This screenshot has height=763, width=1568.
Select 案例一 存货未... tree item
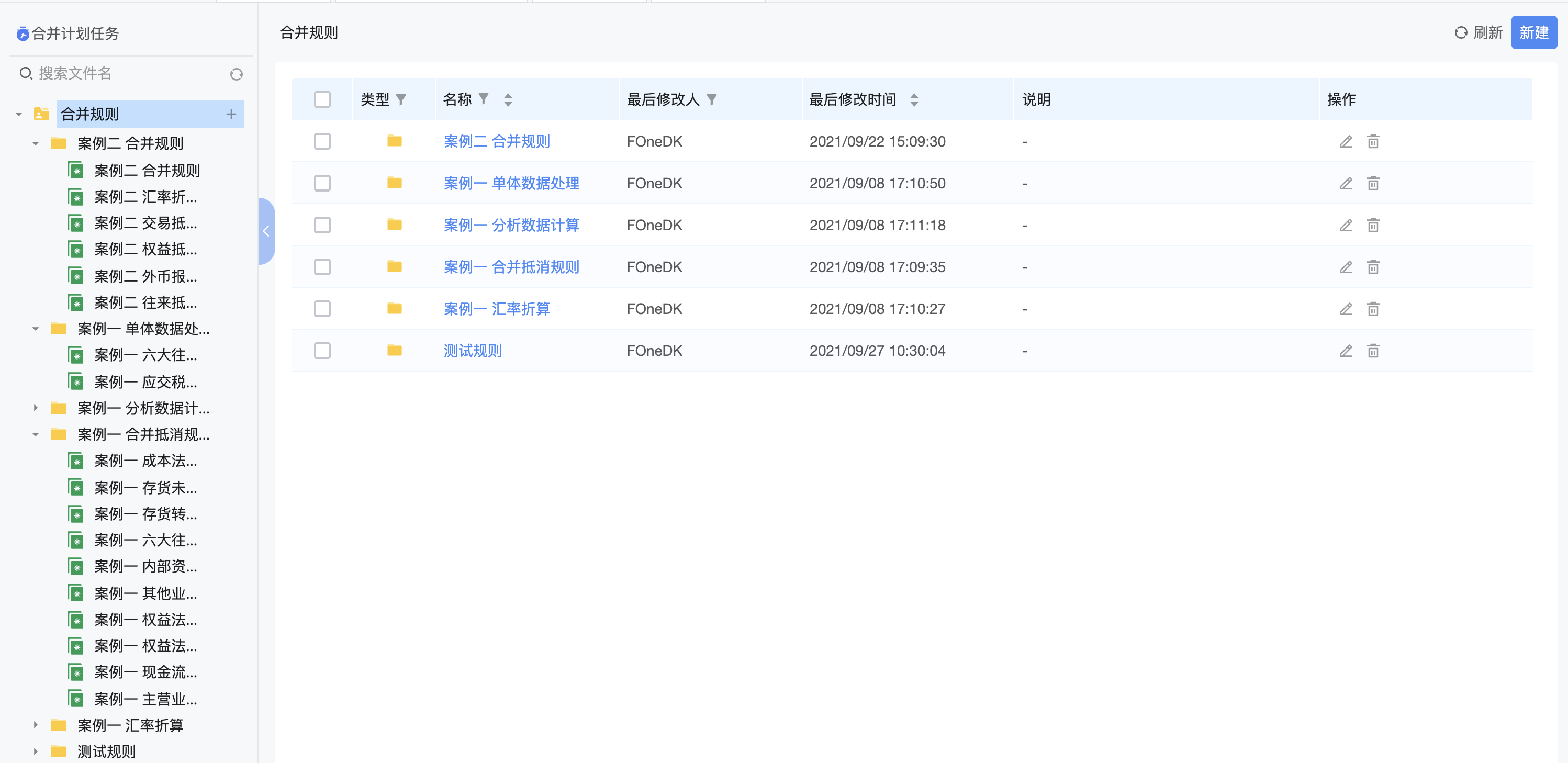145,488
